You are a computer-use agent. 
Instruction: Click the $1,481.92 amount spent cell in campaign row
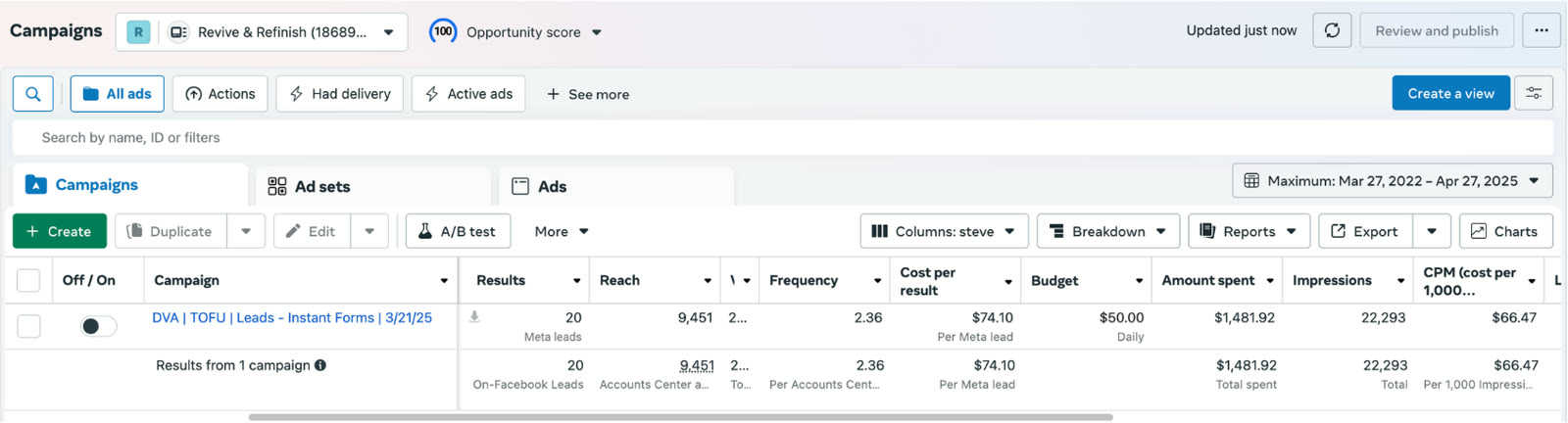tap(1216, 326)
